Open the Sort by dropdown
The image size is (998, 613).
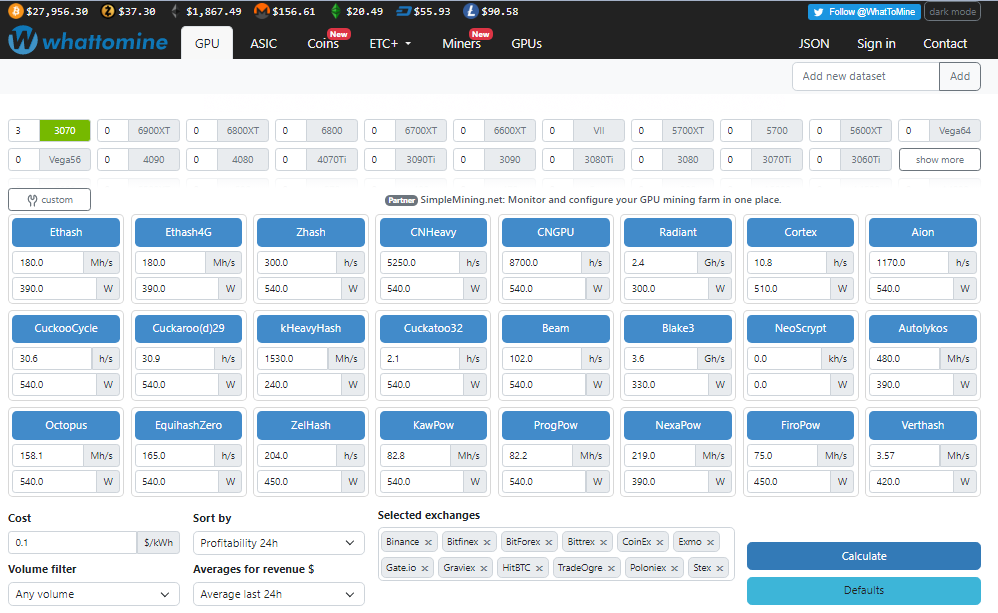coord(278,543)
